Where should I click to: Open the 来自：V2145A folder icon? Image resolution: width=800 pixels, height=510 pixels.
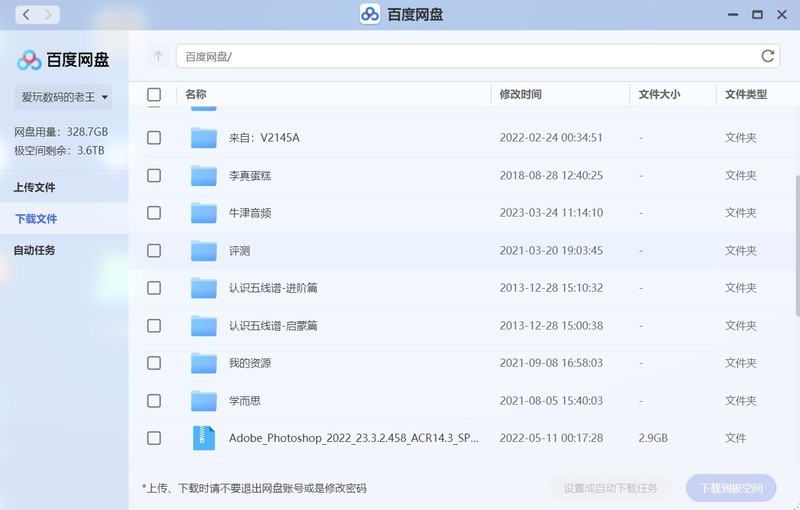point(204,138)
